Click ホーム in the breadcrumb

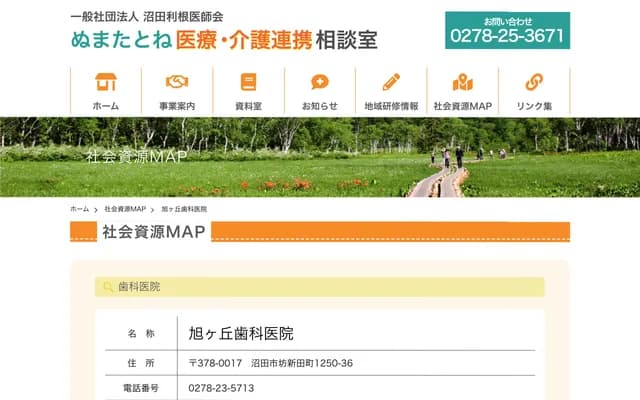(x=79, y=209)
